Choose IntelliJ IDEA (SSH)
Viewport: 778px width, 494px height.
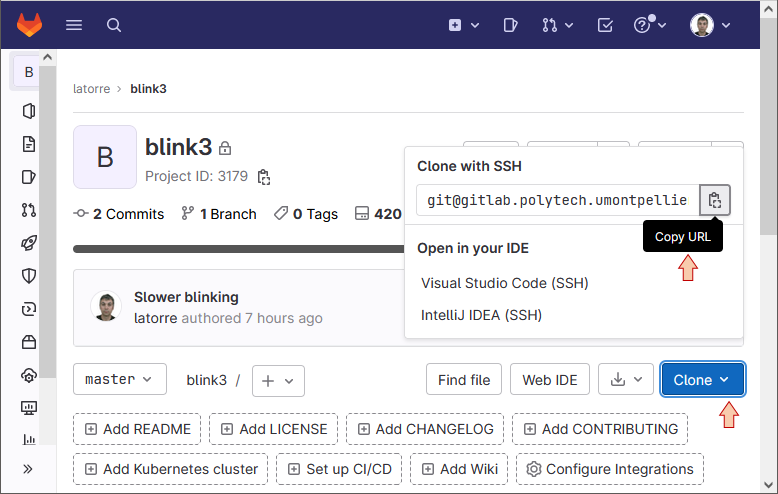[x=481, y=315]
